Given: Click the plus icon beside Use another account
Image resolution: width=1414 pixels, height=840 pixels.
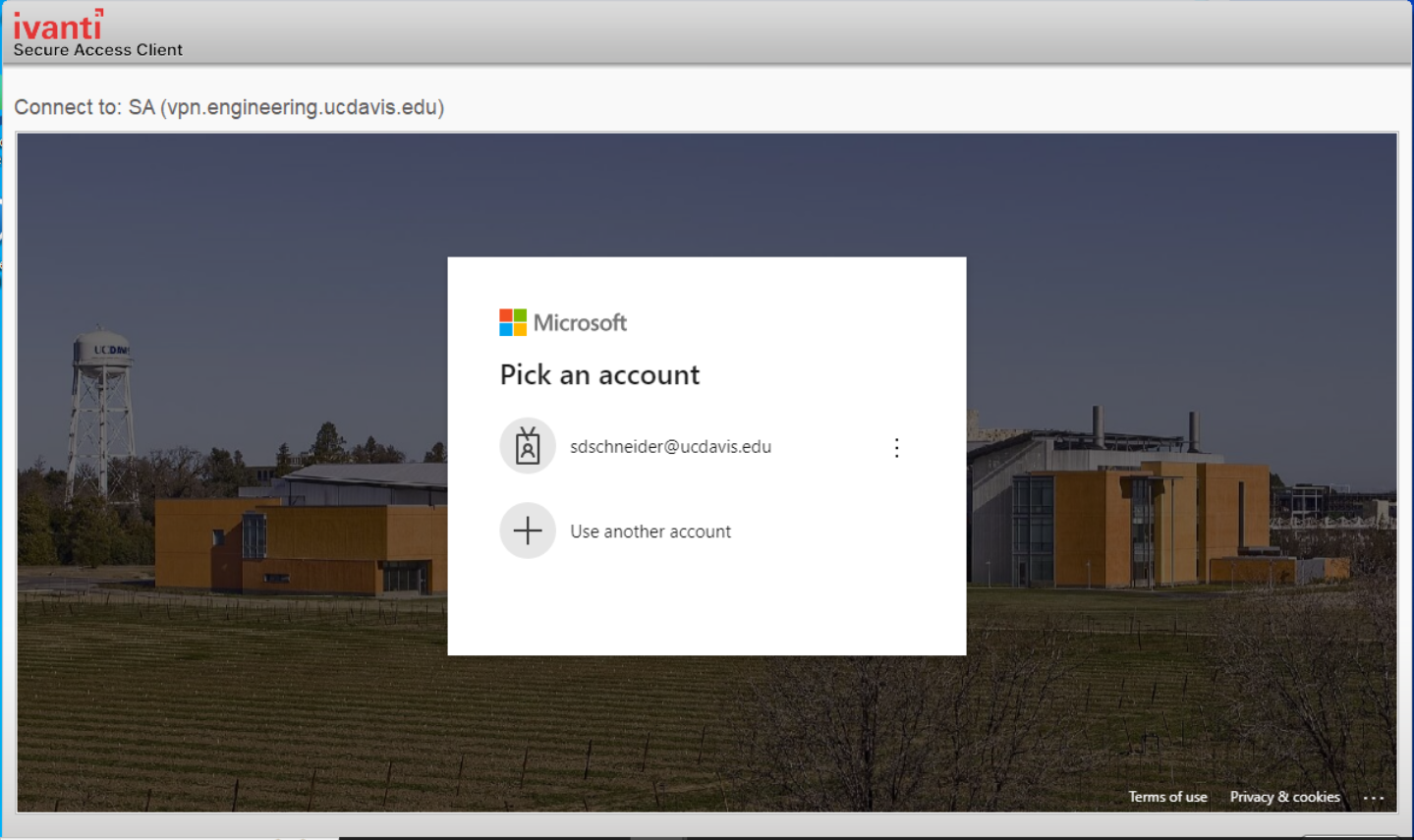Looking at the screenshot, I should pyautogui.click(x=529, y=531).
